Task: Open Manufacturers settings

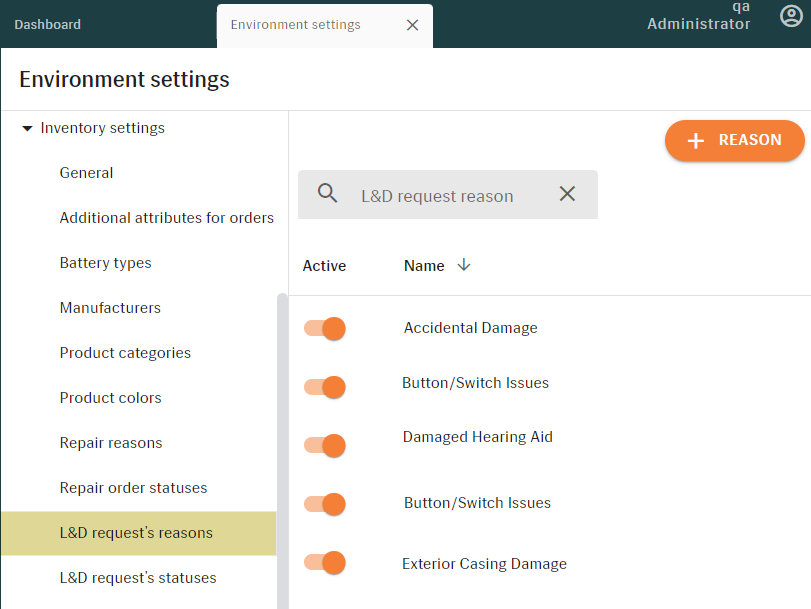Action: 110,308
